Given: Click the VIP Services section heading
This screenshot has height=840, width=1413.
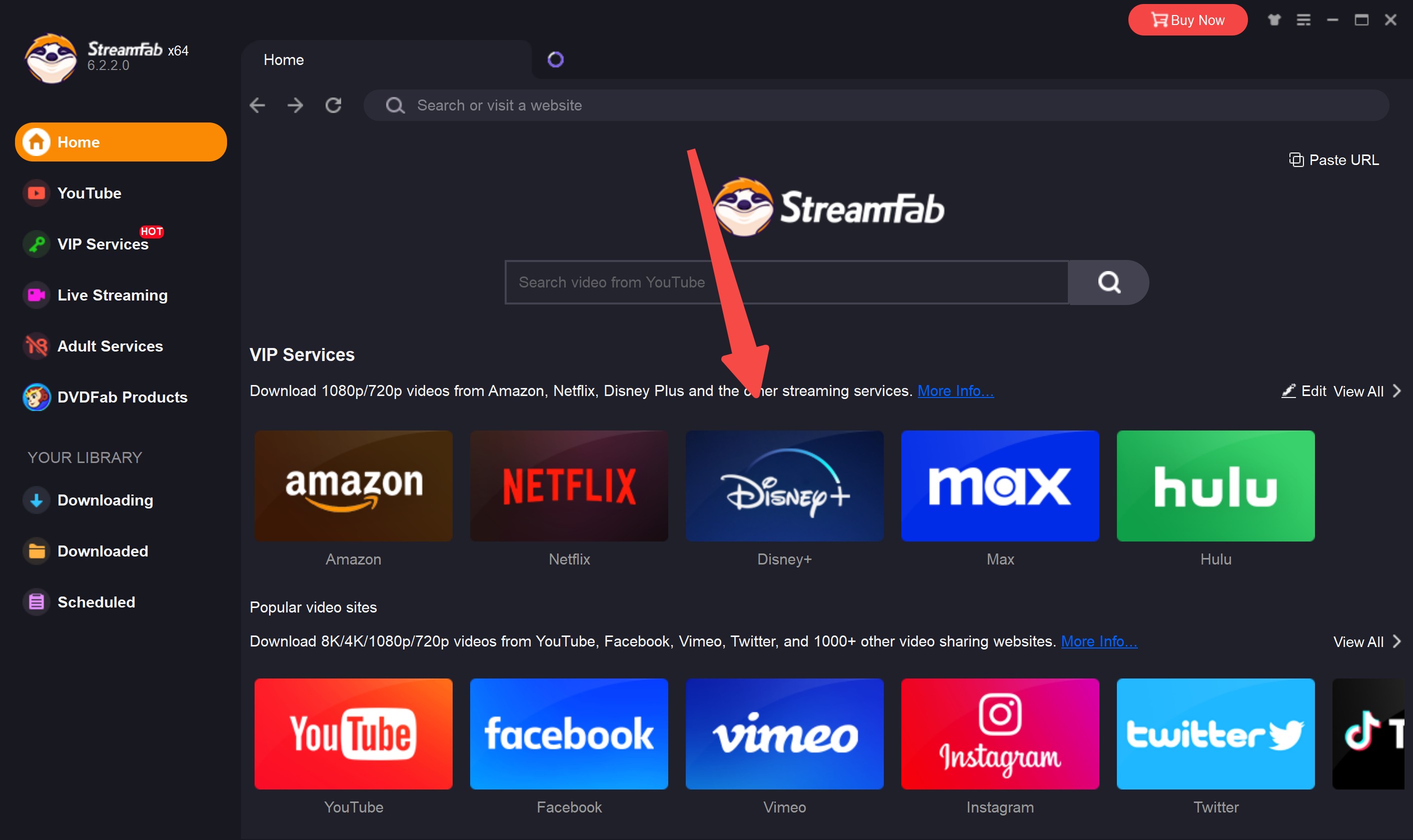Looking at the screenshot, I should [x=302, y=354].
